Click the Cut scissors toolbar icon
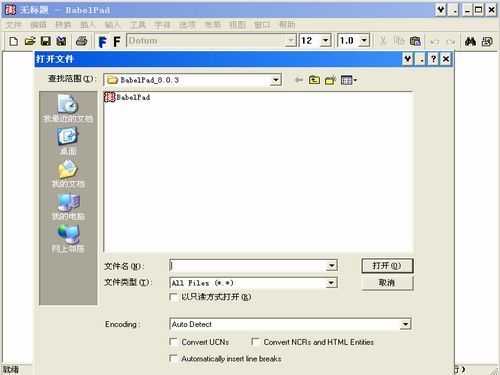This screenshot has height=375, width=500. 383,41
